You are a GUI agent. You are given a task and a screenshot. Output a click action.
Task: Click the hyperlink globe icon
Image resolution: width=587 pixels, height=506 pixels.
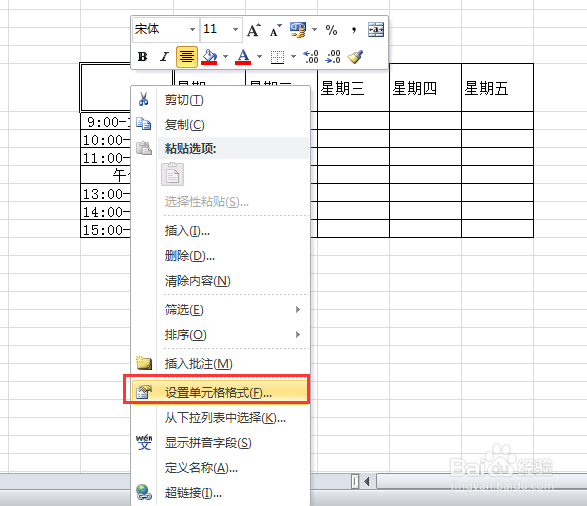(x=144, y=492)
